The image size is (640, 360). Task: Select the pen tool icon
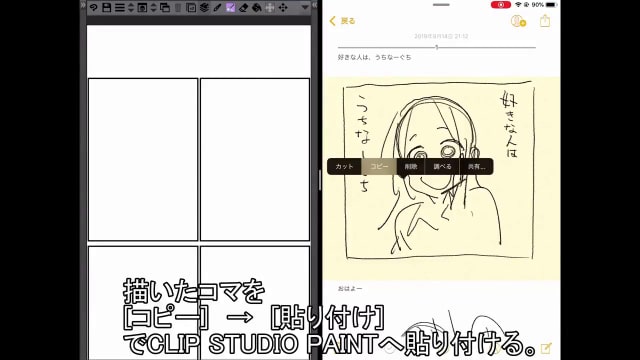(217, 7)
